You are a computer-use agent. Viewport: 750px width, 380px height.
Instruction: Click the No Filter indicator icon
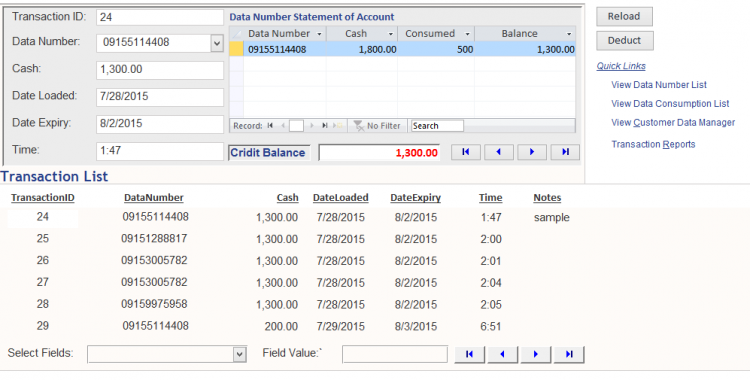click(x=358, y=126)
